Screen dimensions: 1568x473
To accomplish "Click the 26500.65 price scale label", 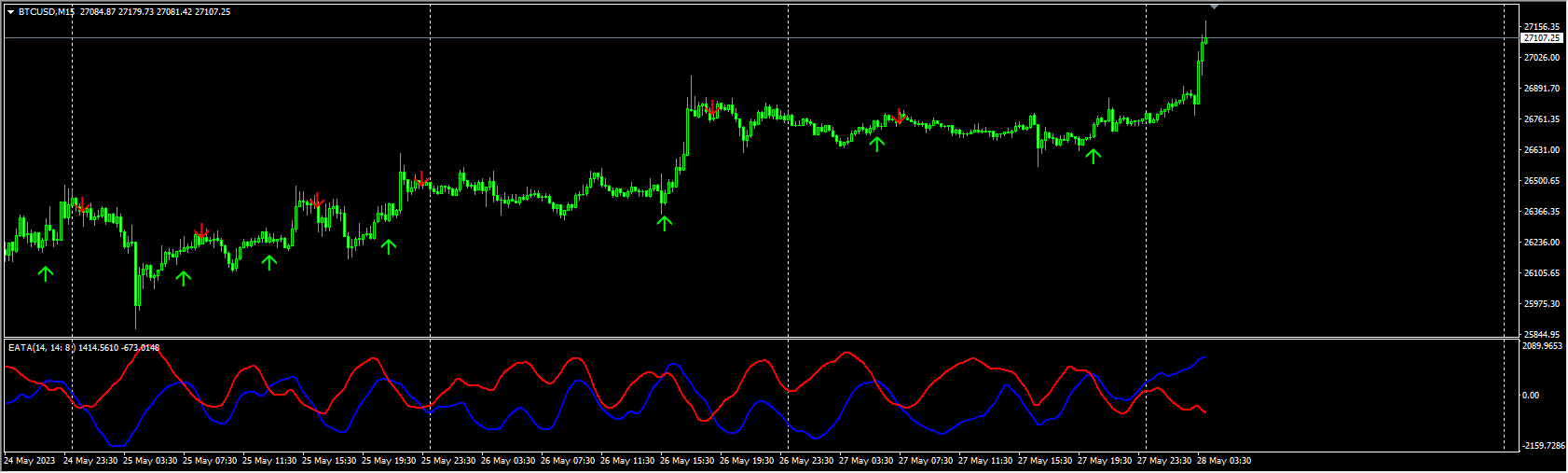I will [x=1541, y=181].
